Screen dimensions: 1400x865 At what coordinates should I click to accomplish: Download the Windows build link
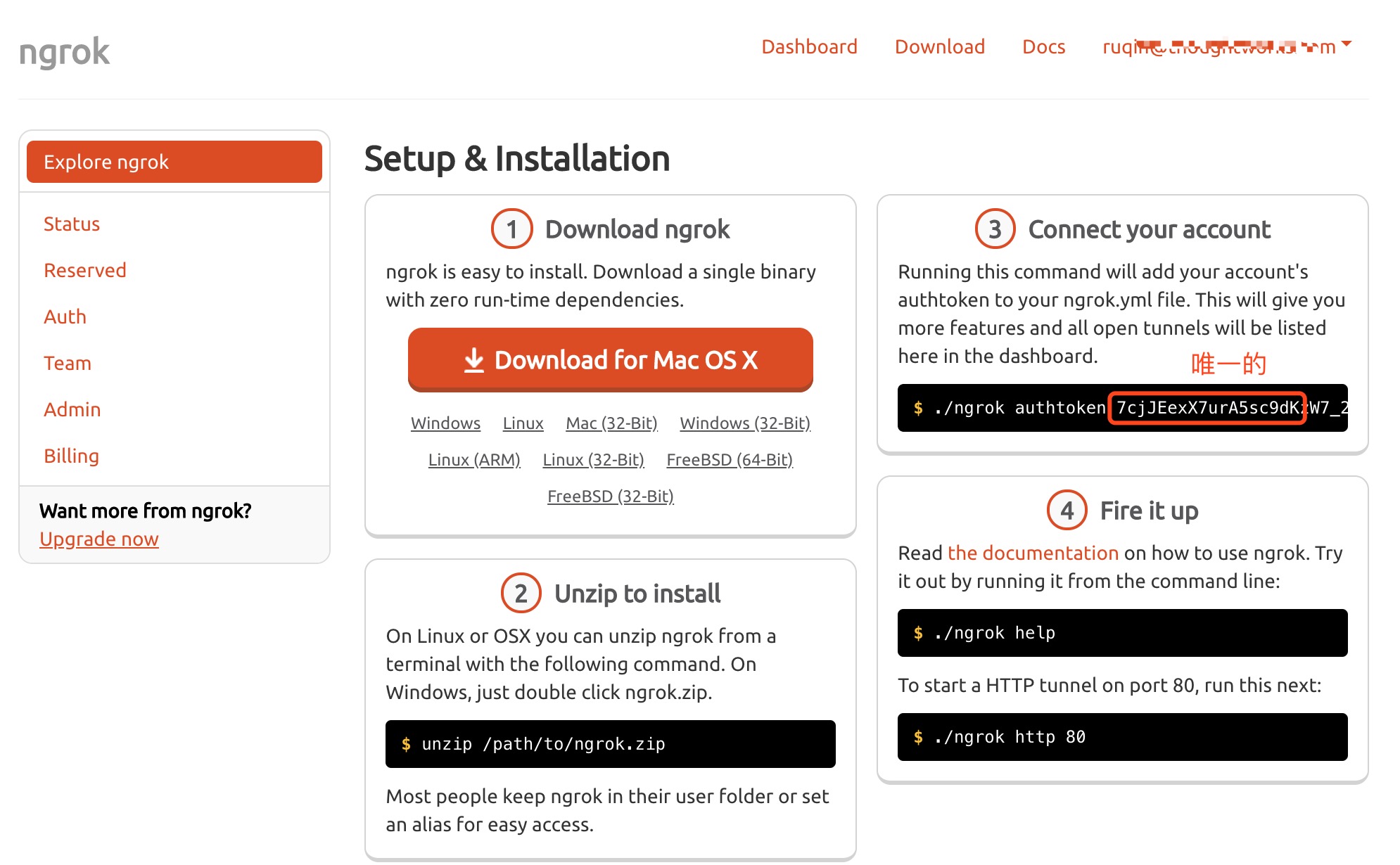click(445, 423)
